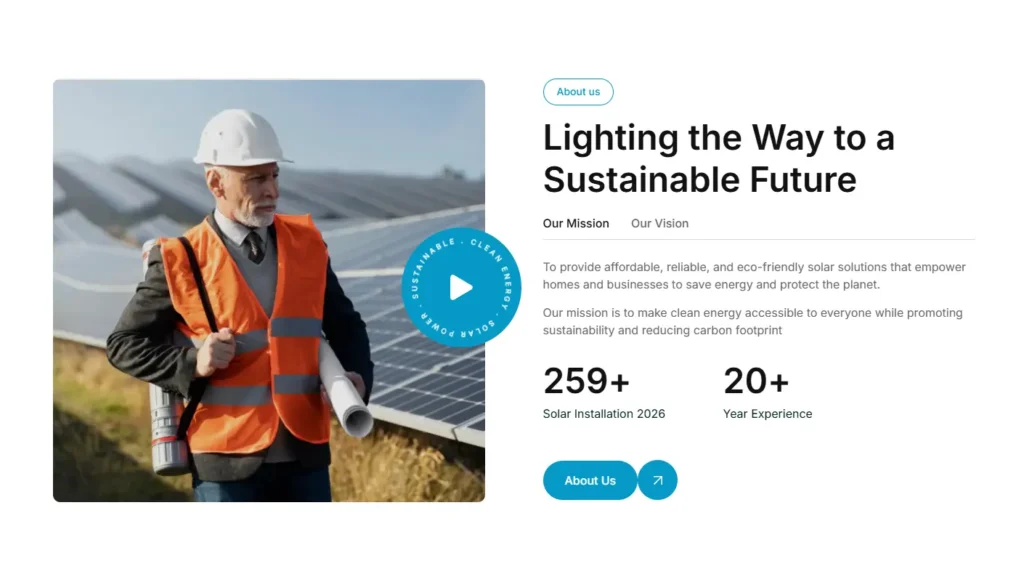Click the Solar Installation 2026 label

(x=603, y=414)
